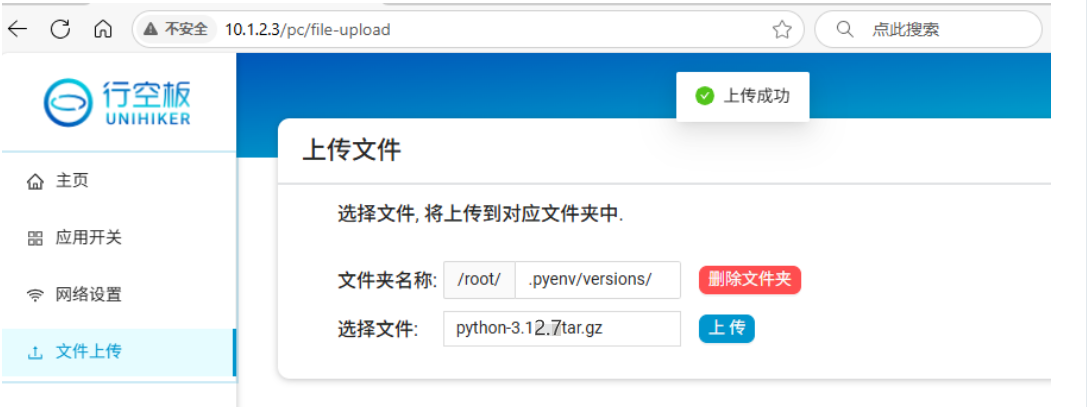
Task: Click the 上传成功 notification text
Action: [756, 96]
